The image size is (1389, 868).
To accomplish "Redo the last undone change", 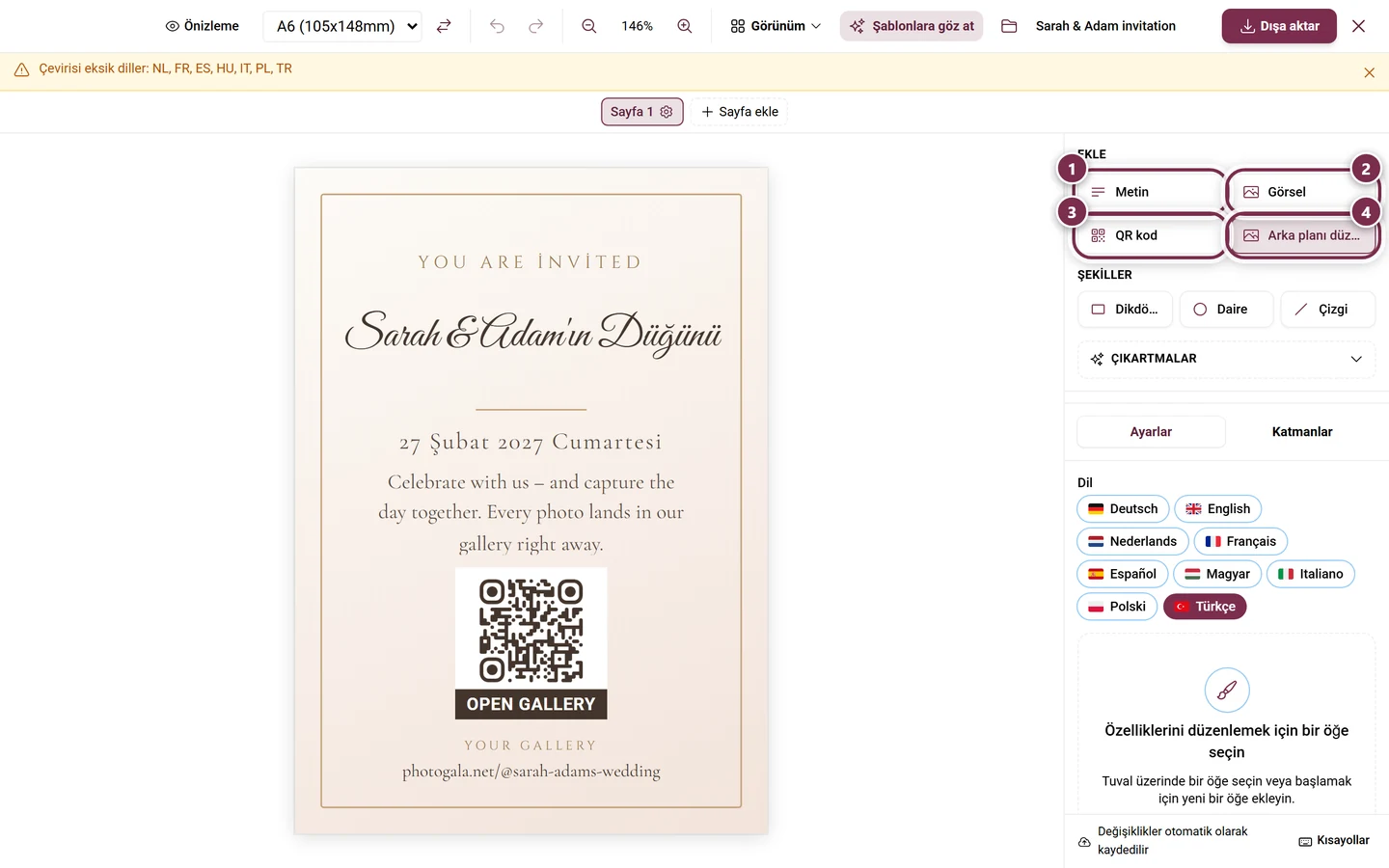I will [x=536, y=26].
